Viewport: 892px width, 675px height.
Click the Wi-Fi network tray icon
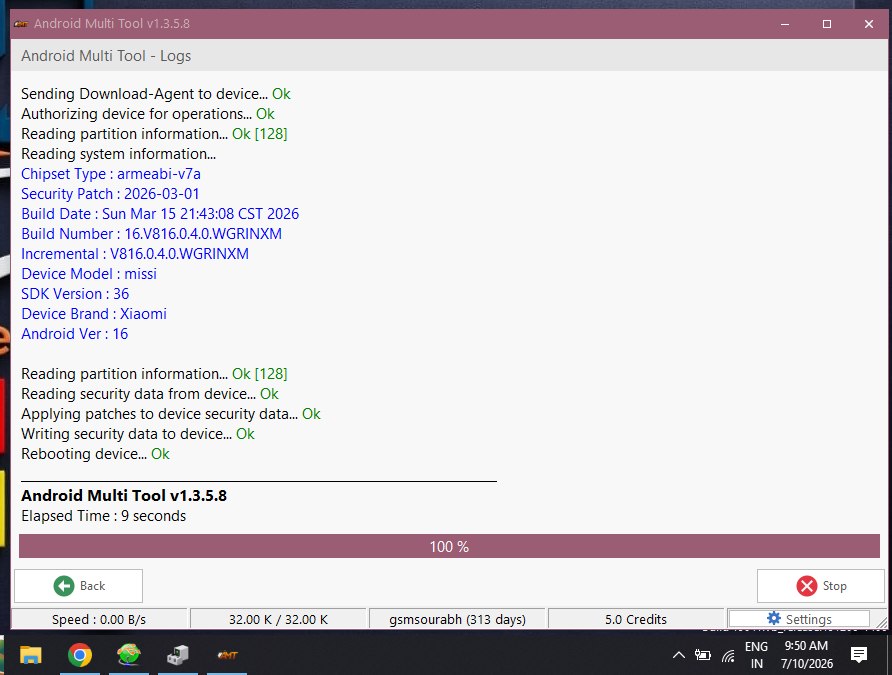click(728, 656)
